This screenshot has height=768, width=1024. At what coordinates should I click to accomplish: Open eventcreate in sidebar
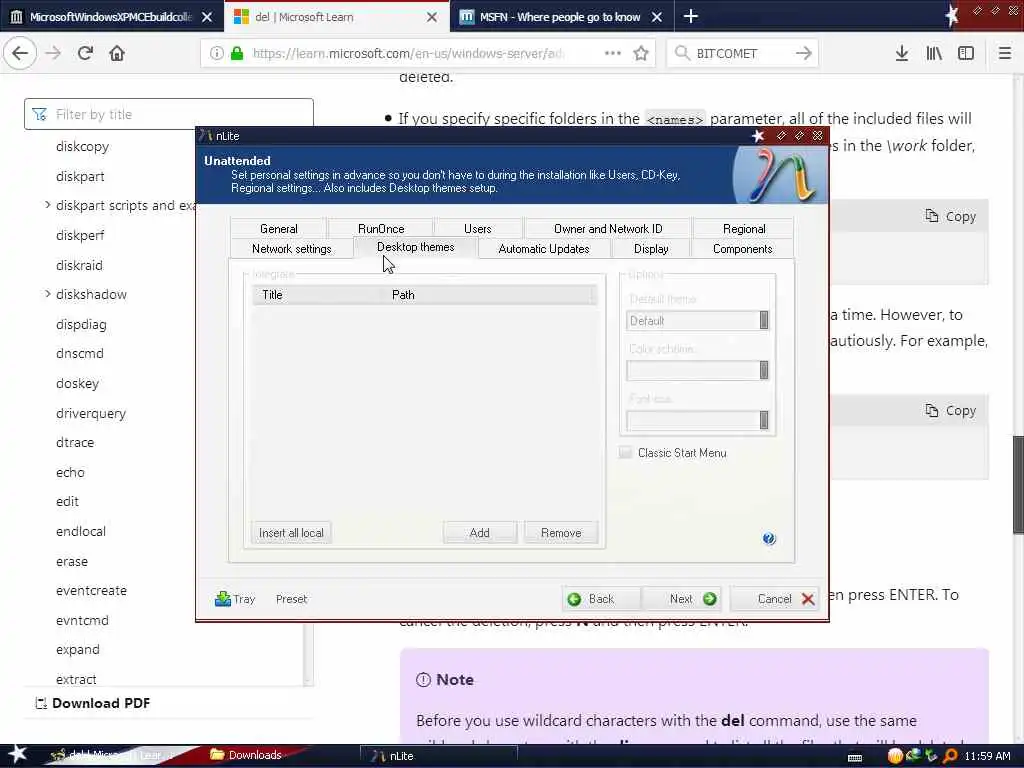pos(91,590)
